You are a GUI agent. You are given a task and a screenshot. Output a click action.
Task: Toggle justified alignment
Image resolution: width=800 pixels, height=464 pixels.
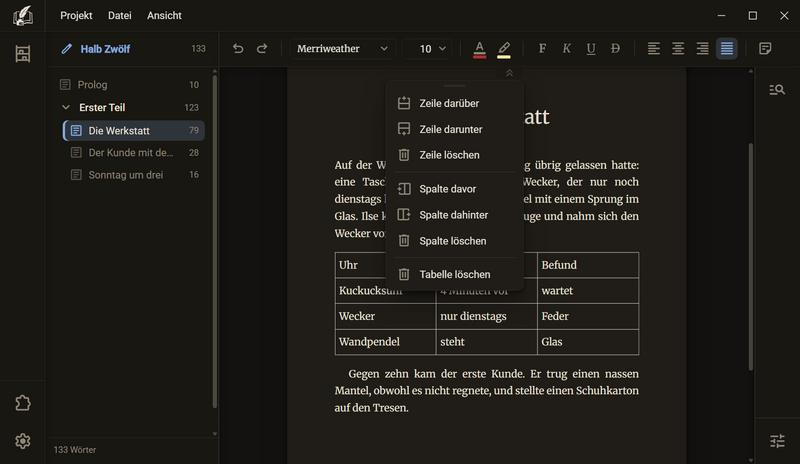point(727,48)
